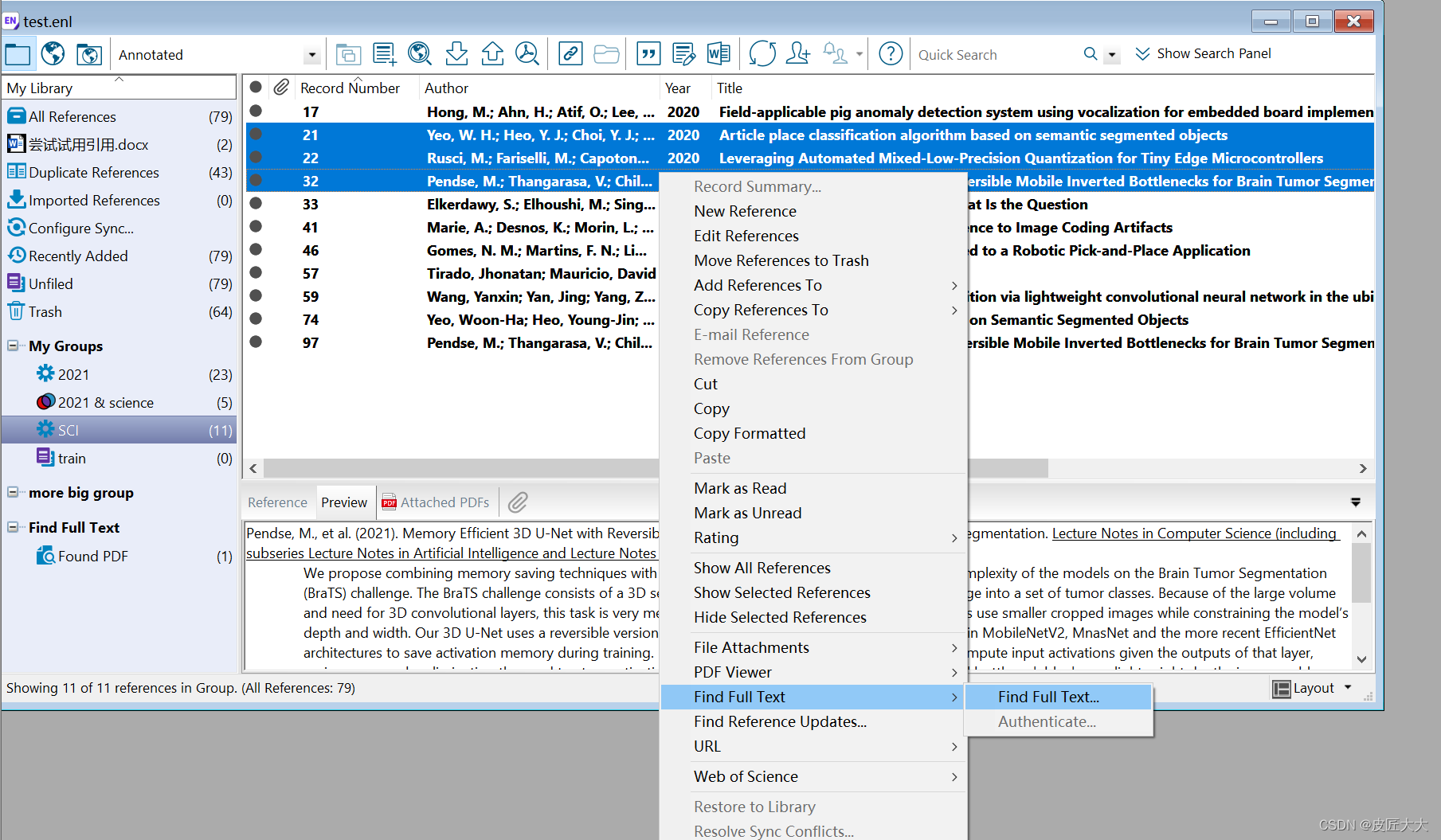This screenshot has height=840, width=1441.
Task: Click the Format Bibliography icon
Action: pyautogui.click(x=683, y=54)
